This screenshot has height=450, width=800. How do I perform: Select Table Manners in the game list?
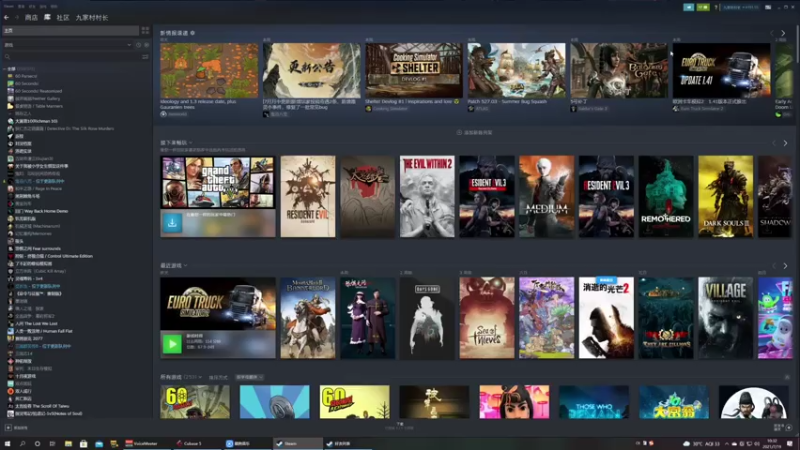pos(35,106)
